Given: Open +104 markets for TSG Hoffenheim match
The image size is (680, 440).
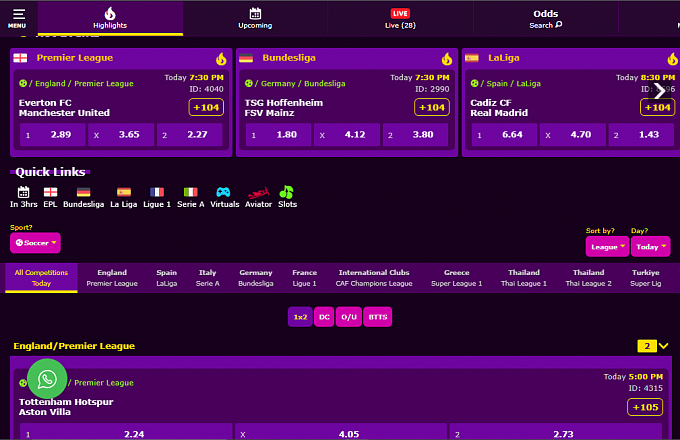Looking at the screenshot, I should tap(432, 107).
